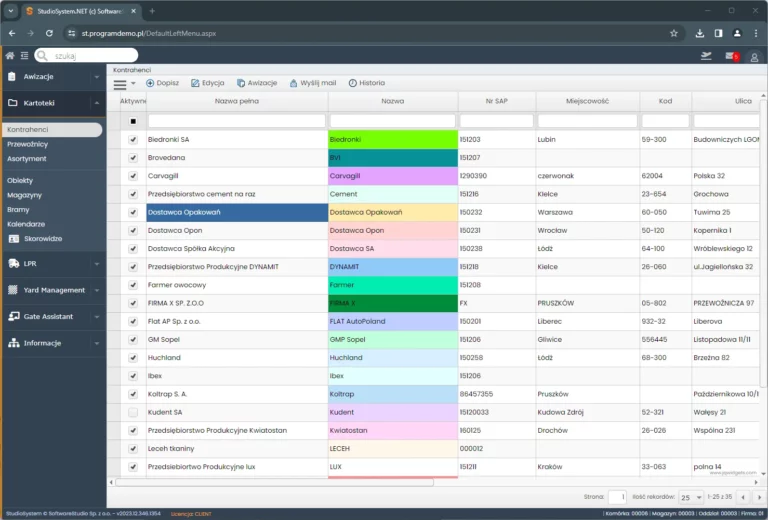The height and width of the screenshot is (520, 768).
Task: Toggle the Aktywne checkbox for Ibex
Action: pos(133,376)
